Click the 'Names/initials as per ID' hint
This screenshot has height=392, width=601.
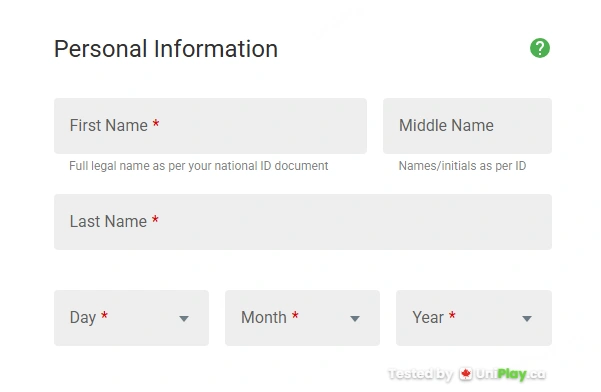click(462, 166)
